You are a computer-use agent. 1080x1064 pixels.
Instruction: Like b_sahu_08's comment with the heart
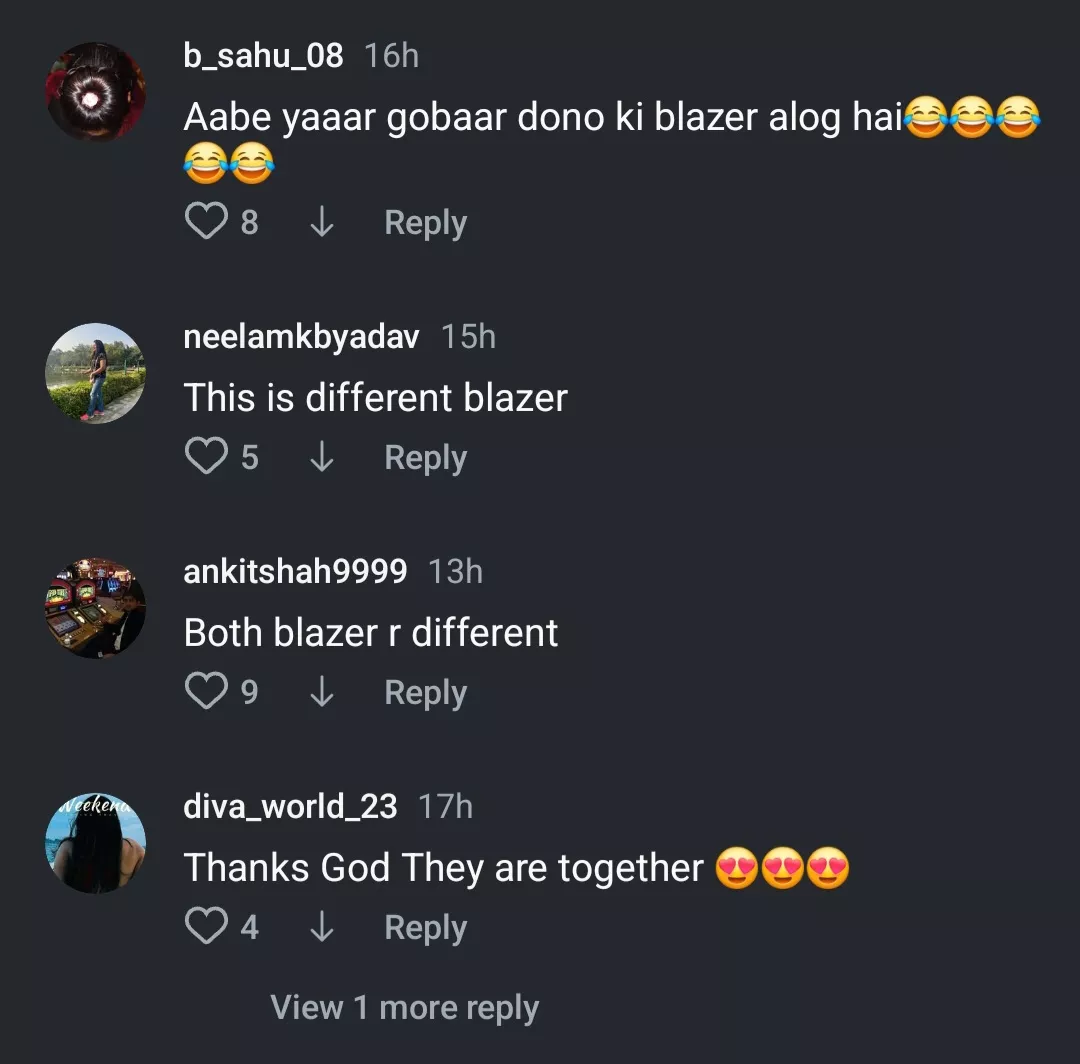point(206,221)
